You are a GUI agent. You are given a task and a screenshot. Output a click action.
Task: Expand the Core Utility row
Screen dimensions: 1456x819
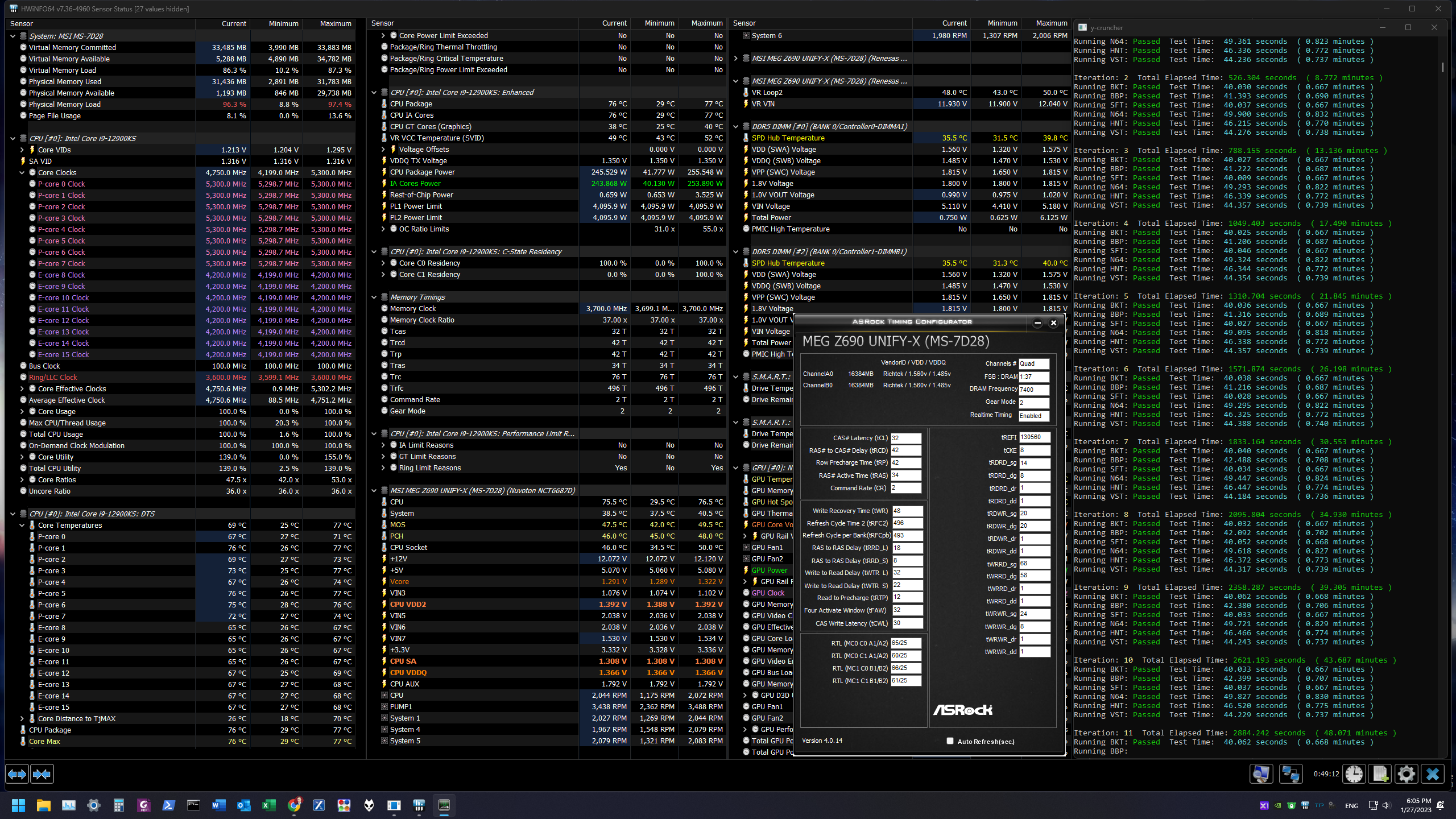[22, 457]
